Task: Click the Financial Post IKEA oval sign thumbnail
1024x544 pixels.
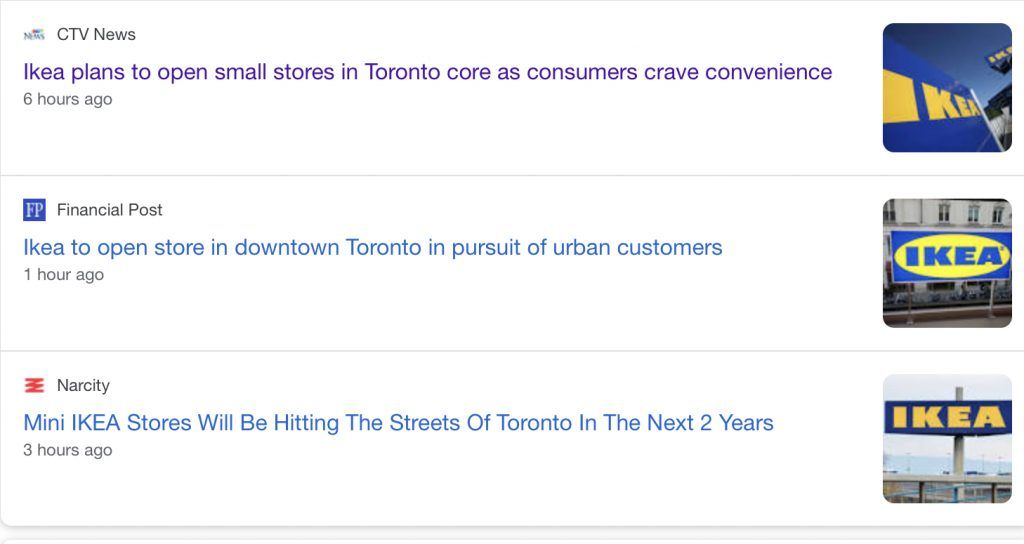Action: point(947,263)
